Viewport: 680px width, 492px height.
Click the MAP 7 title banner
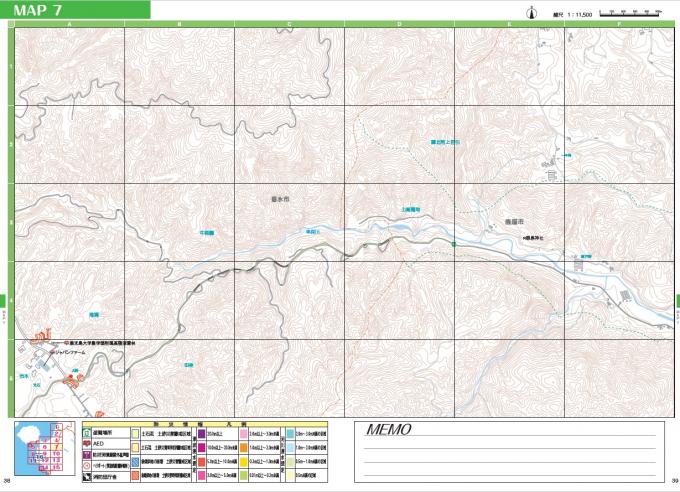pos(75,10)
